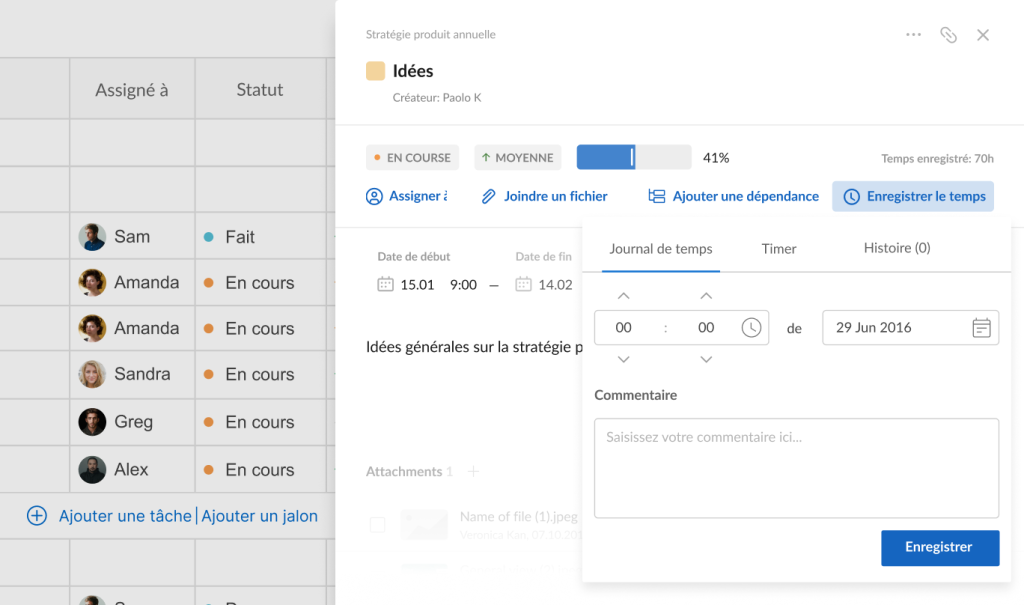Select the Journal de temps tab
The image size is (1024, 605).
click(661, 249)
